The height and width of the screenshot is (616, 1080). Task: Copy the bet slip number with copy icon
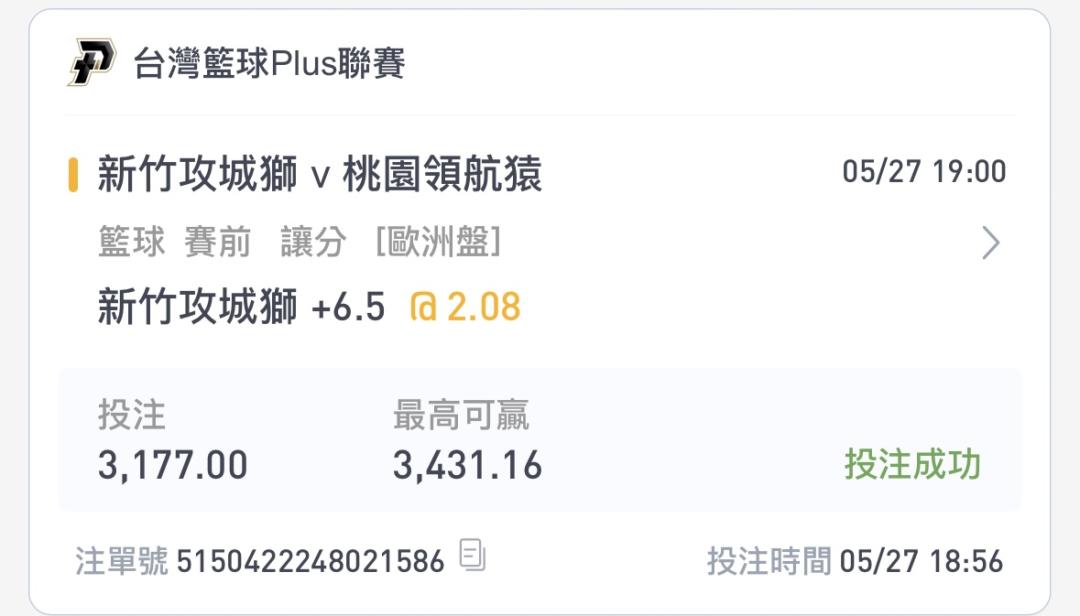472,555
